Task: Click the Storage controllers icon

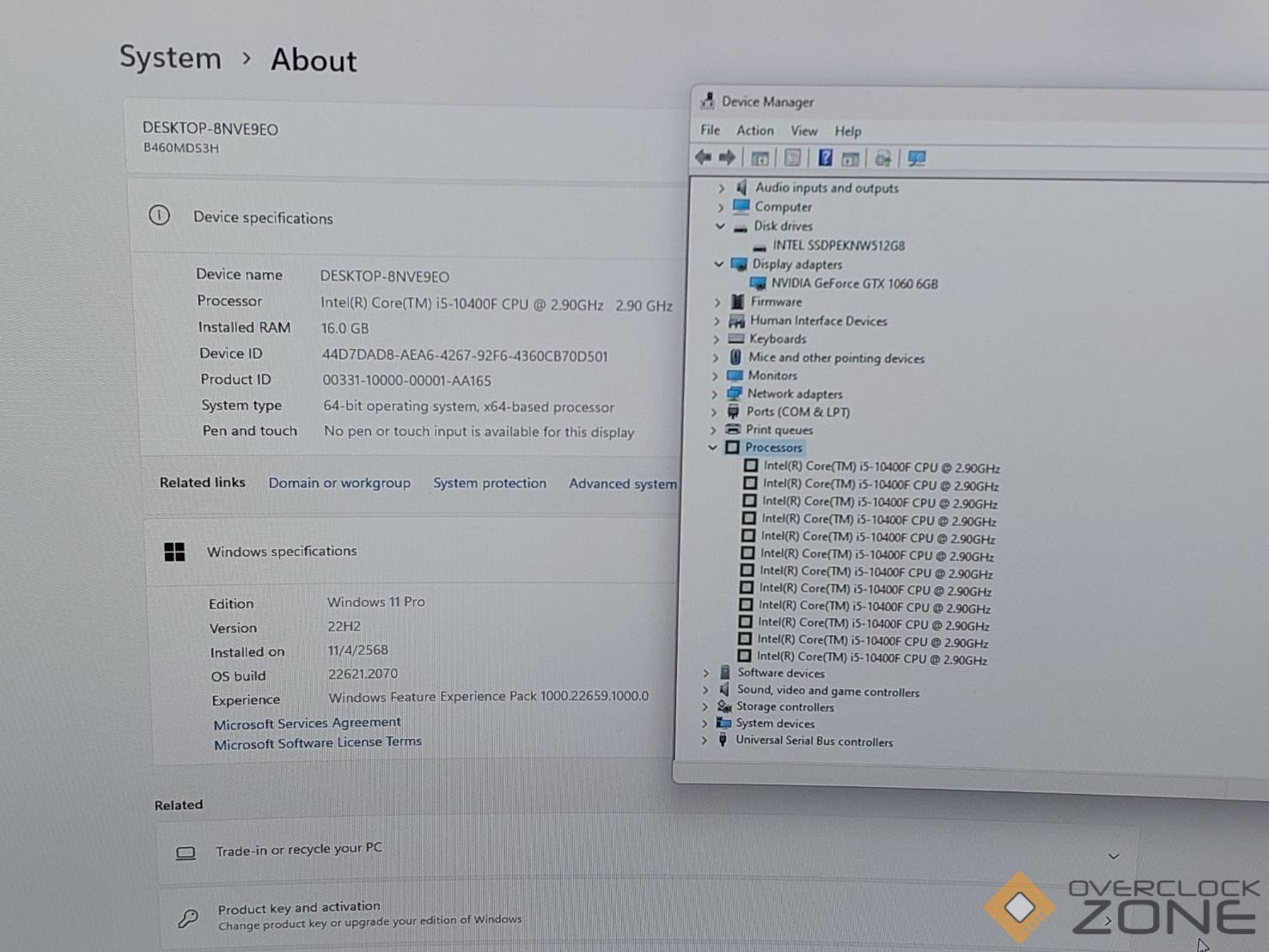Action: (x=724, y=706)
